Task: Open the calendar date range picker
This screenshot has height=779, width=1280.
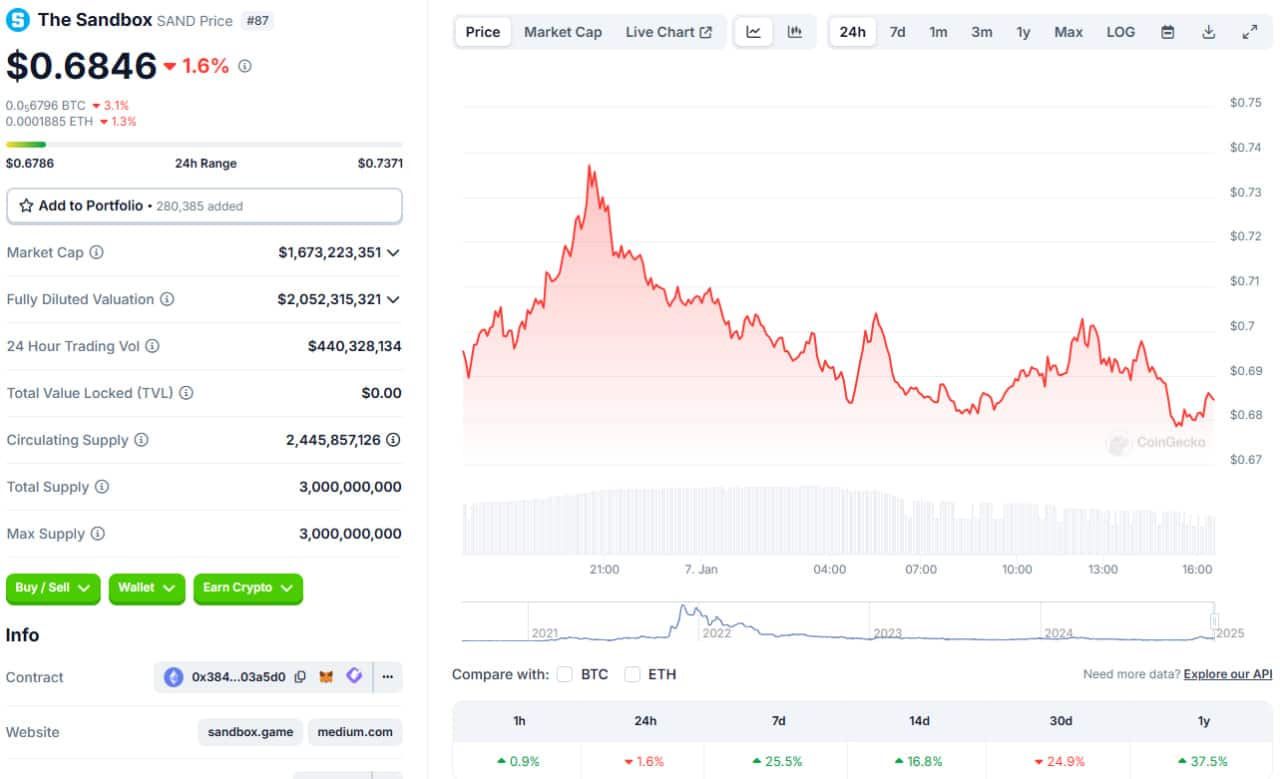Action: click(x=1167, y=32)
